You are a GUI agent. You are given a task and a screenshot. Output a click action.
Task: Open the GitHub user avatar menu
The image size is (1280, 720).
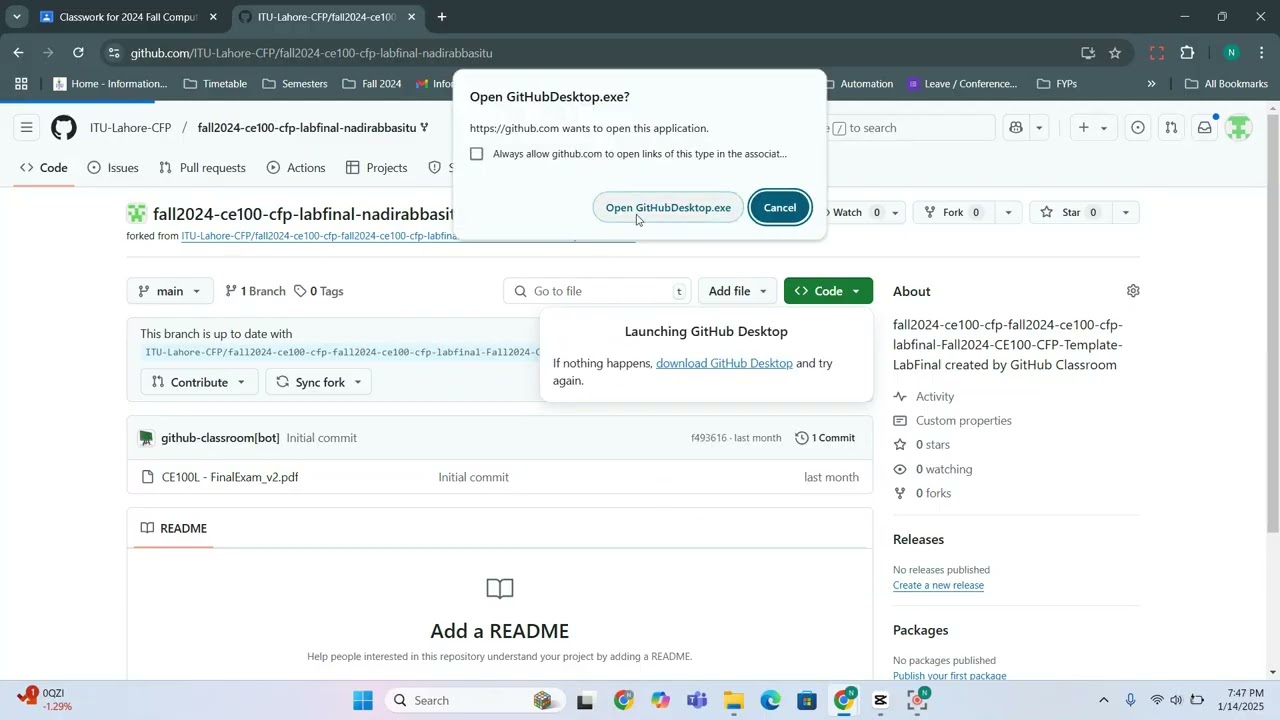coord(1239,128)
